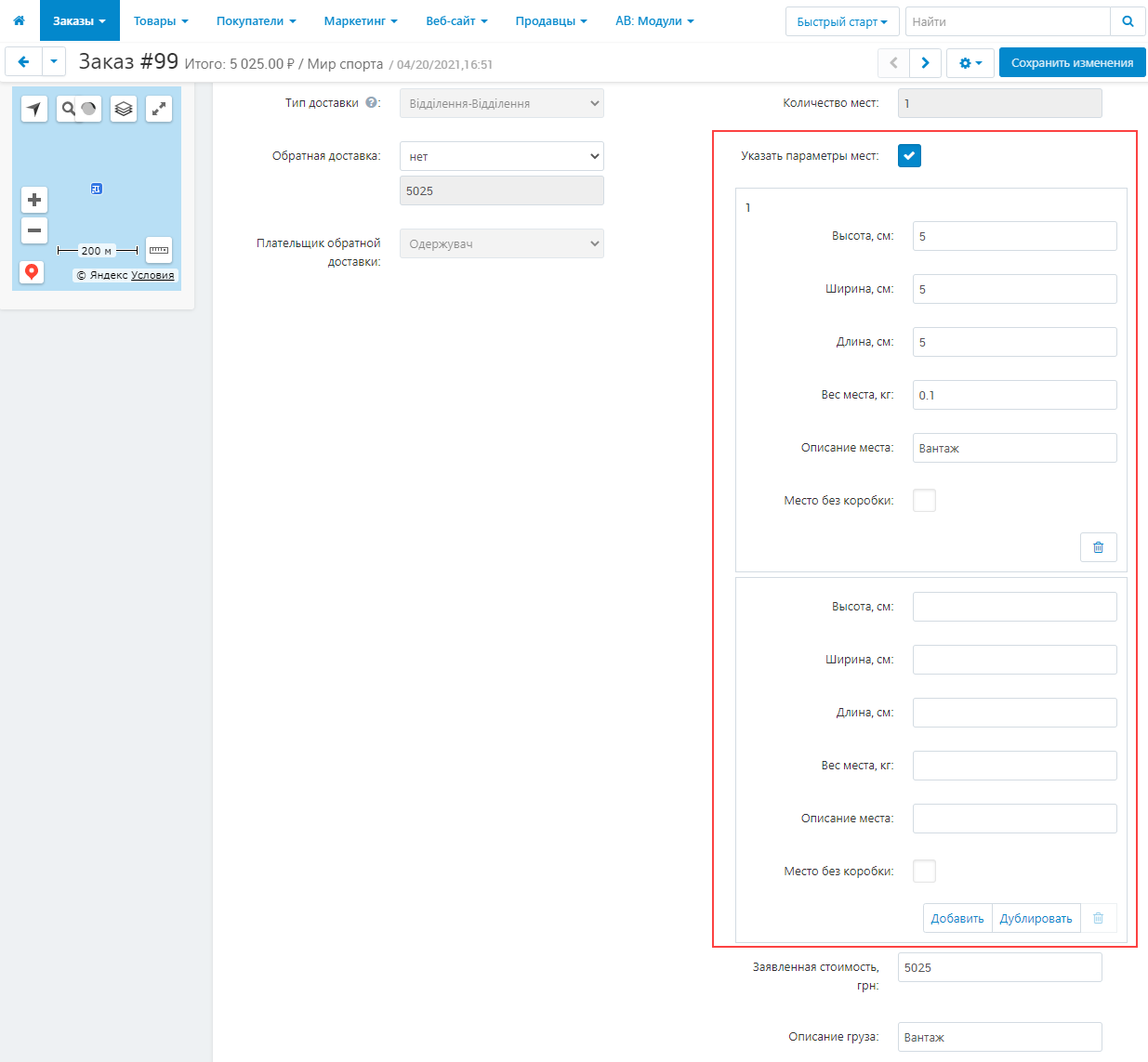Go to the next order arrow
1148x1062 pixels.
pos(925,63)
